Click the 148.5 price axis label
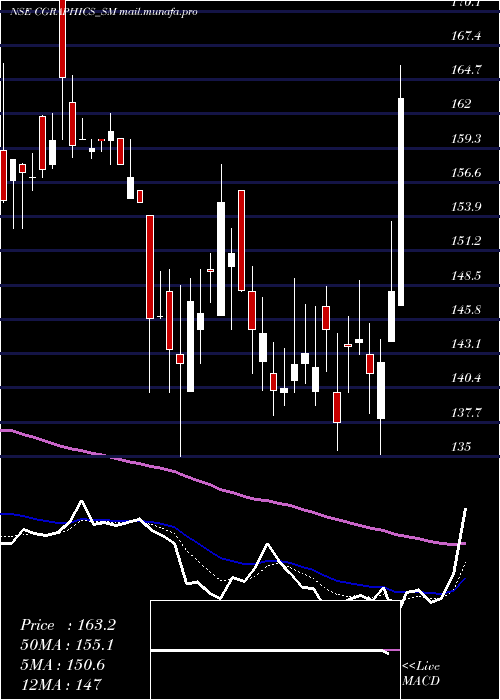Screen dimensions: 500x700 click(467, 275)
